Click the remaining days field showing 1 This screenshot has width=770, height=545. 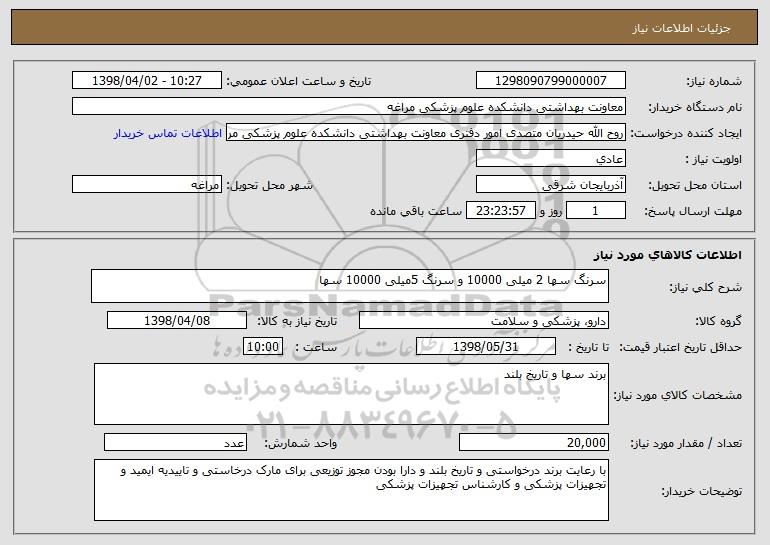(596, 211)
